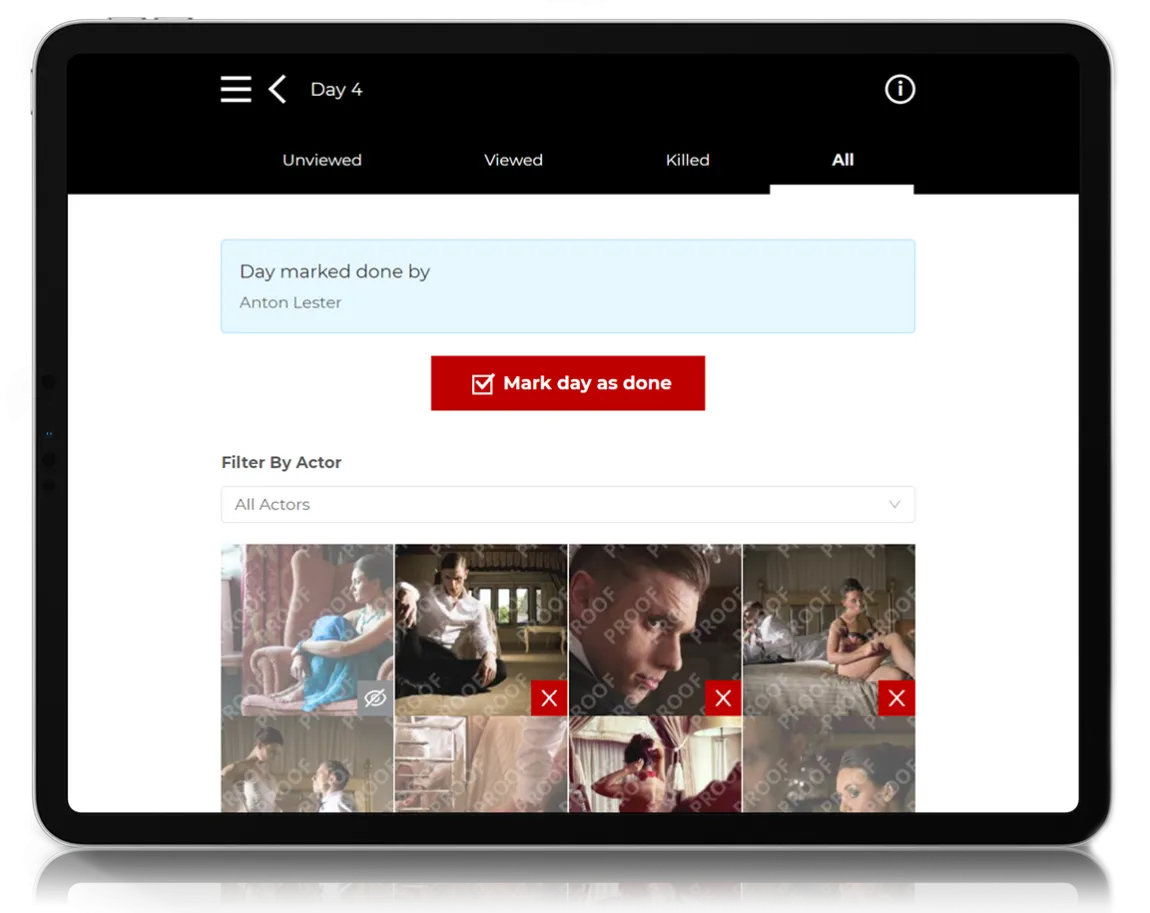Viewport: 1150px width, 913px height.
Task: Switch to the Viewed tab
Action: [513, 160]
